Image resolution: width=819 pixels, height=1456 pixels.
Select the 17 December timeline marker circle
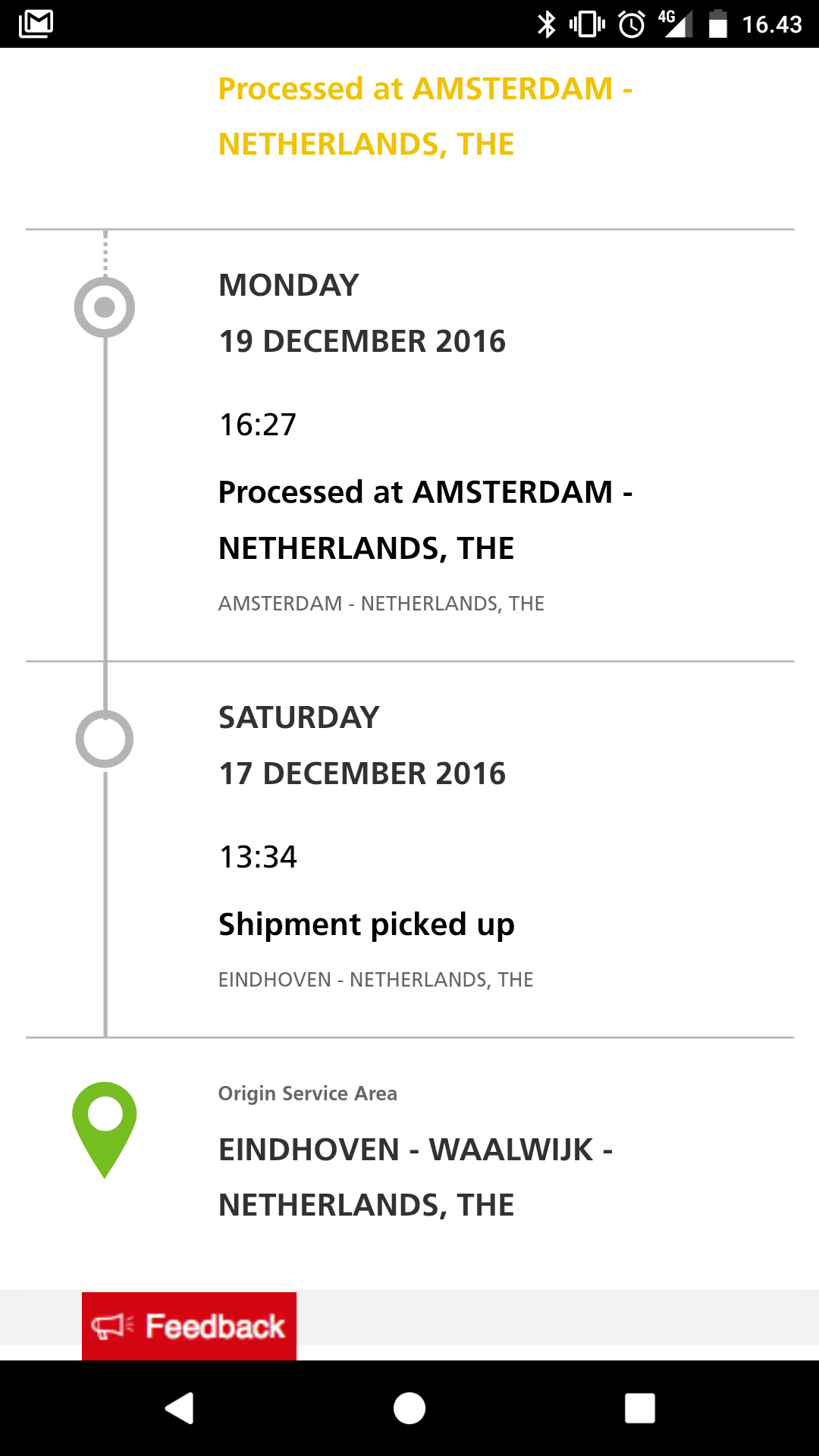coord(105,739)
